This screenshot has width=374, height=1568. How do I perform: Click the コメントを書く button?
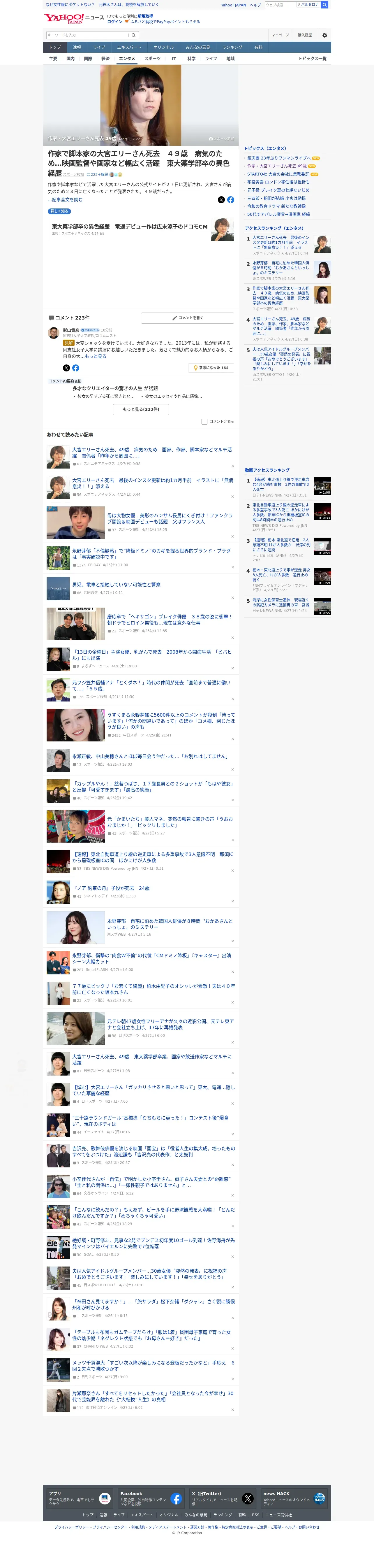187,318
